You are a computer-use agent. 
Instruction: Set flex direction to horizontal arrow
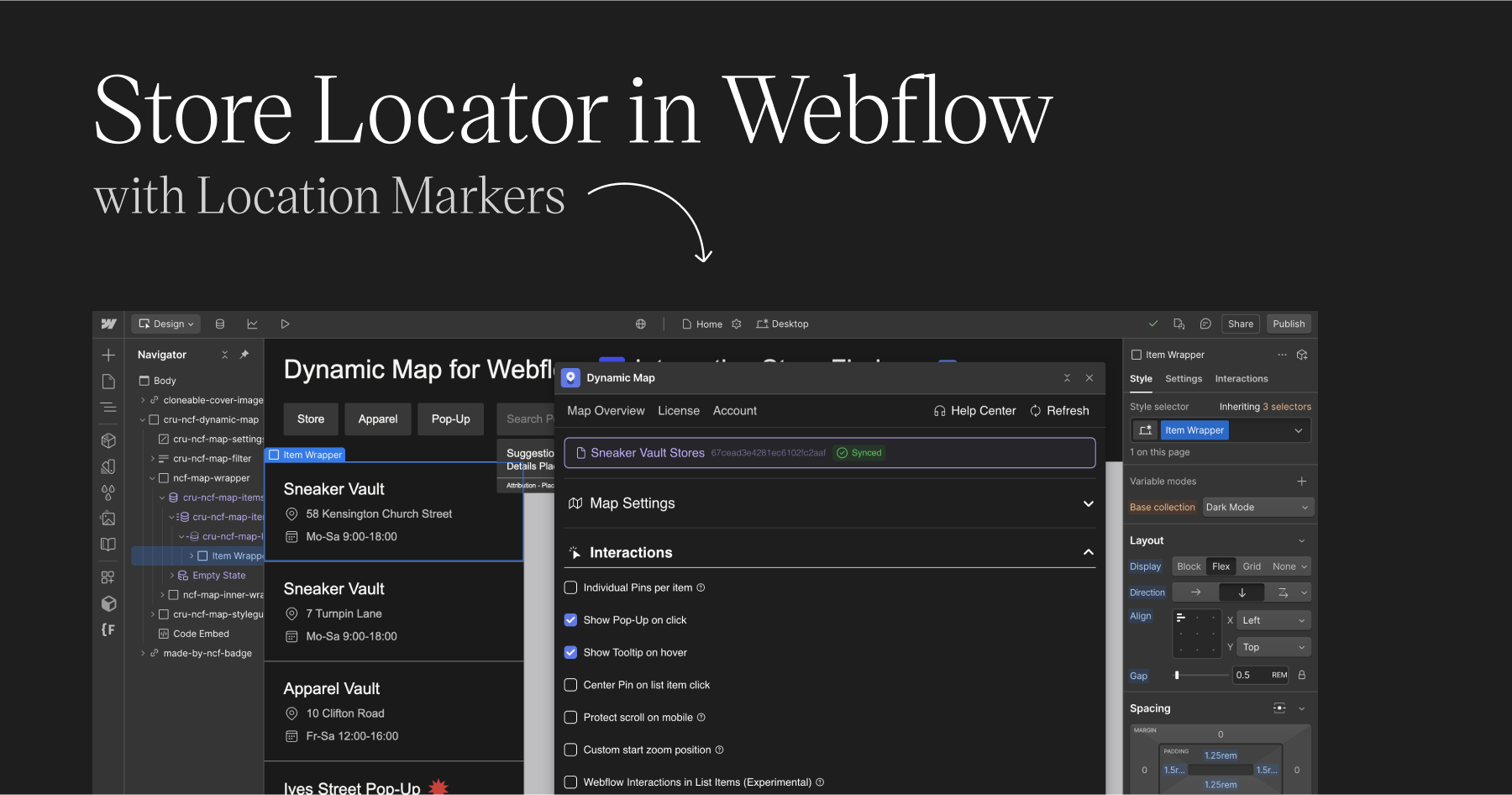(1195, 592)
